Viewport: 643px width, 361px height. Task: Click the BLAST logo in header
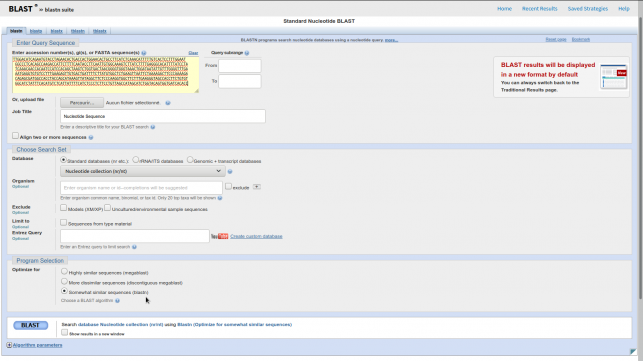coord(21,9)
